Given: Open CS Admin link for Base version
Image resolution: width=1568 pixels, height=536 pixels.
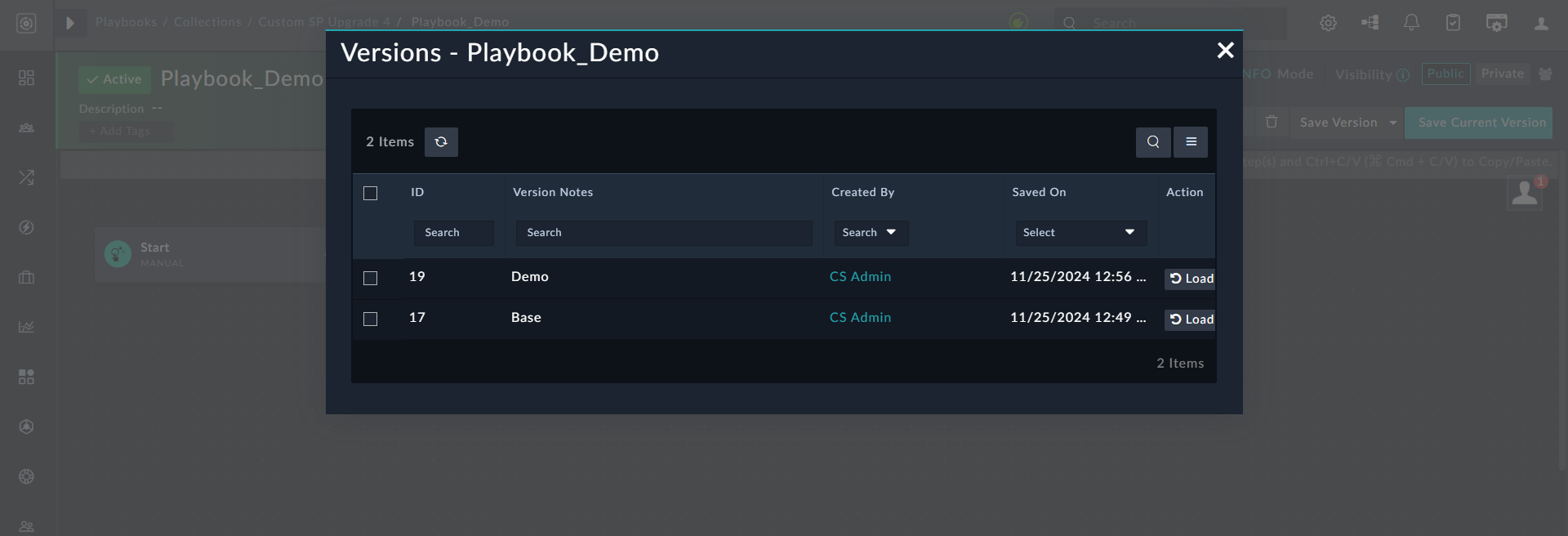Looking at the screenshot, I should coord(860,318).
